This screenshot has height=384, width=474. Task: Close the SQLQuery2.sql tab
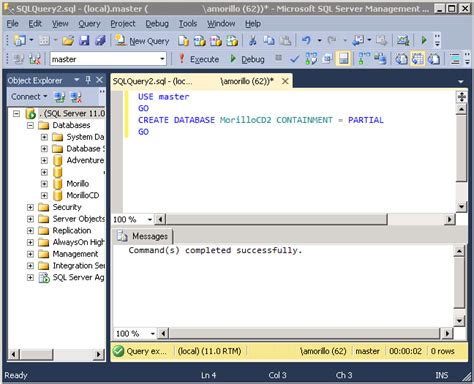coord(285,81)
